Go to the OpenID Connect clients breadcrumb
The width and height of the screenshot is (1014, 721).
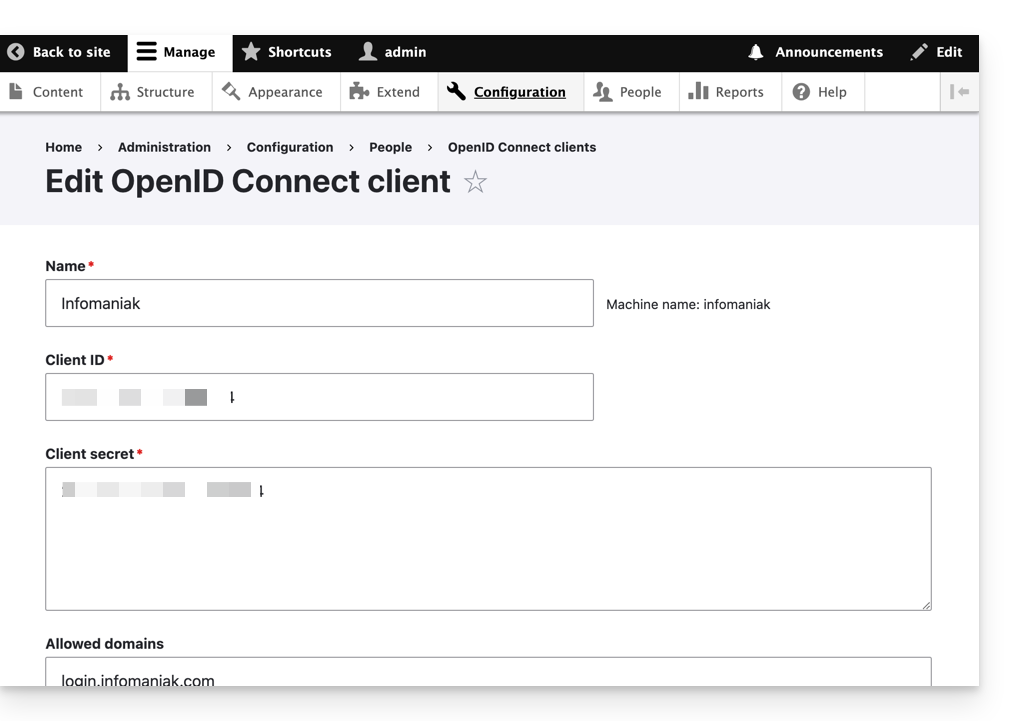(x=522, y=147)
